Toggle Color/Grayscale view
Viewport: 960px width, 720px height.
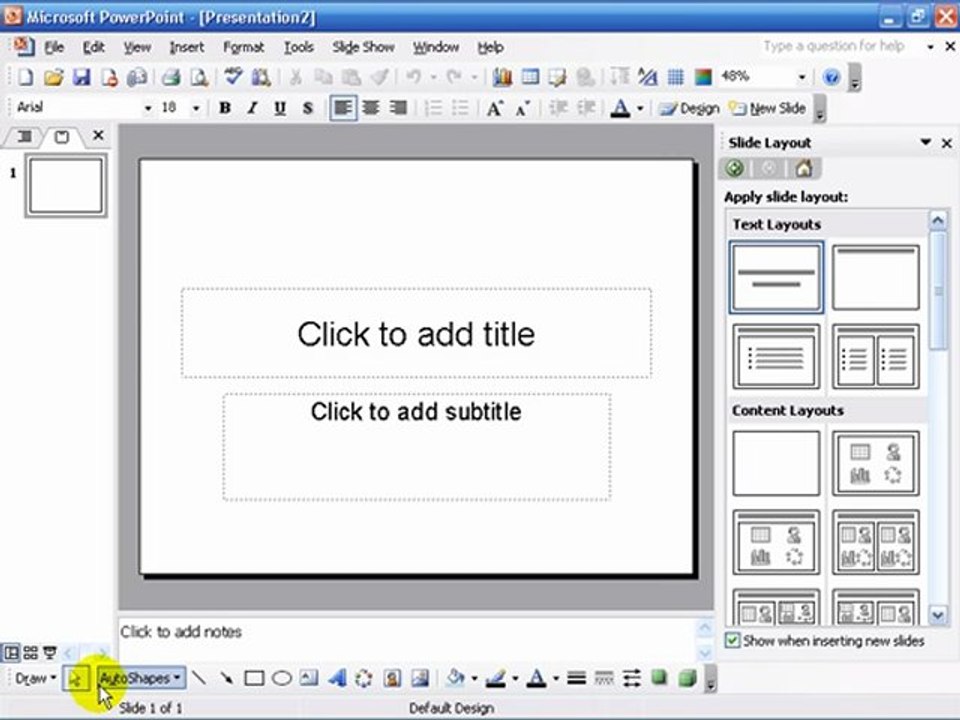(703, 77)
